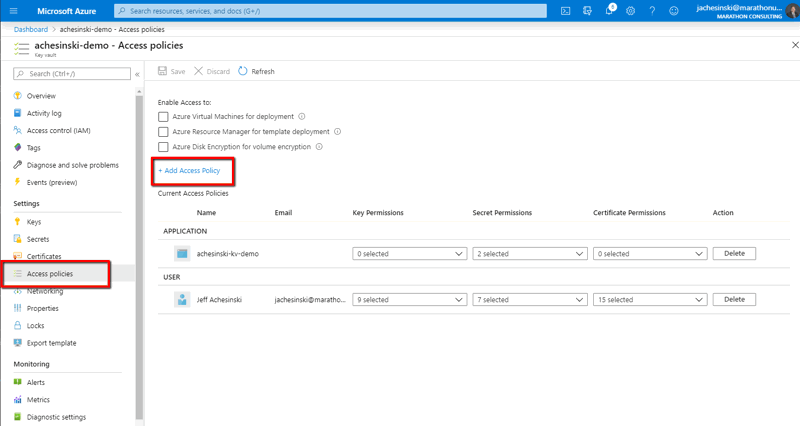800x426 pixels.
Task: Open the feedback smiley icon
Action: (x=674, y=11)
